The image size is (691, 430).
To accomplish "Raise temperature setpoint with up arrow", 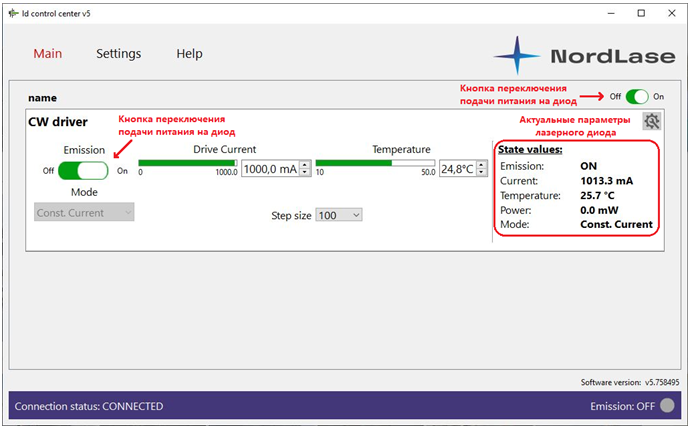I will tap(480, 165).
